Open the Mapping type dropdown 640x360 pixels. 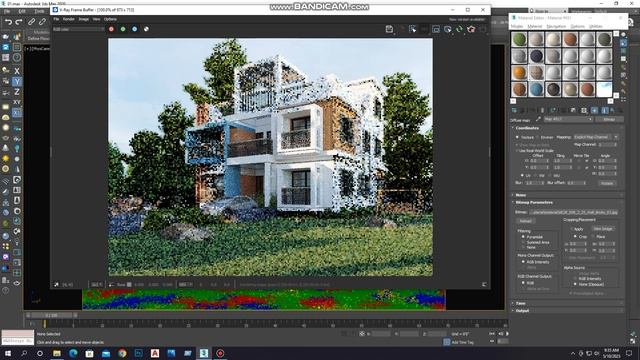pos(596,137)
